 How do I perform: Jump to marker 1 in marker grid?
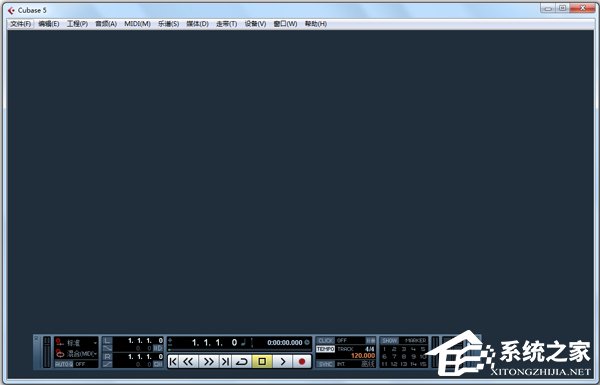385,349
